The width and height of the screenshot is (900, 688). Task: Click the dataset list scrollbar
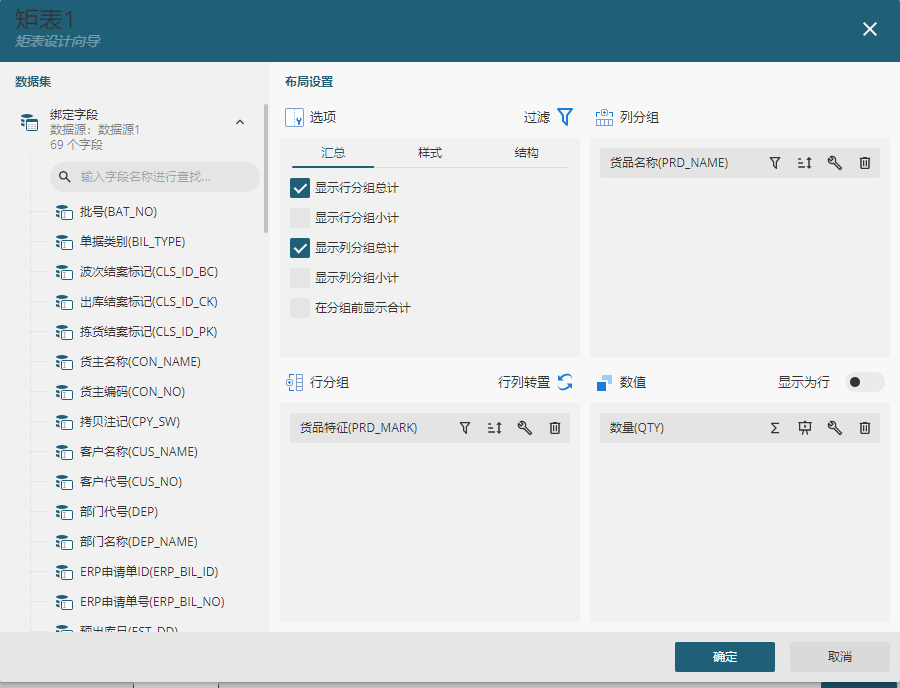(x=266, y=168)
